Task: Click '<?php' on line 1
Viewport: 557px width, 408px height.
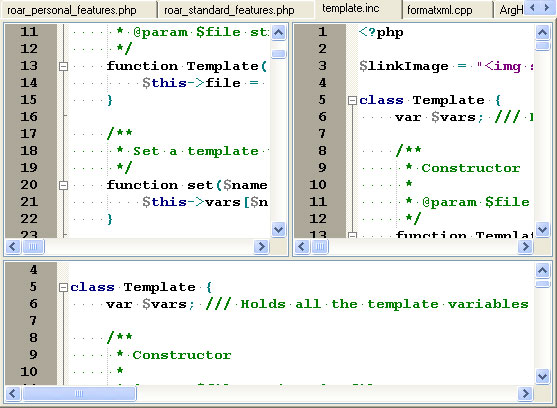Action: (x=381, y=33)
